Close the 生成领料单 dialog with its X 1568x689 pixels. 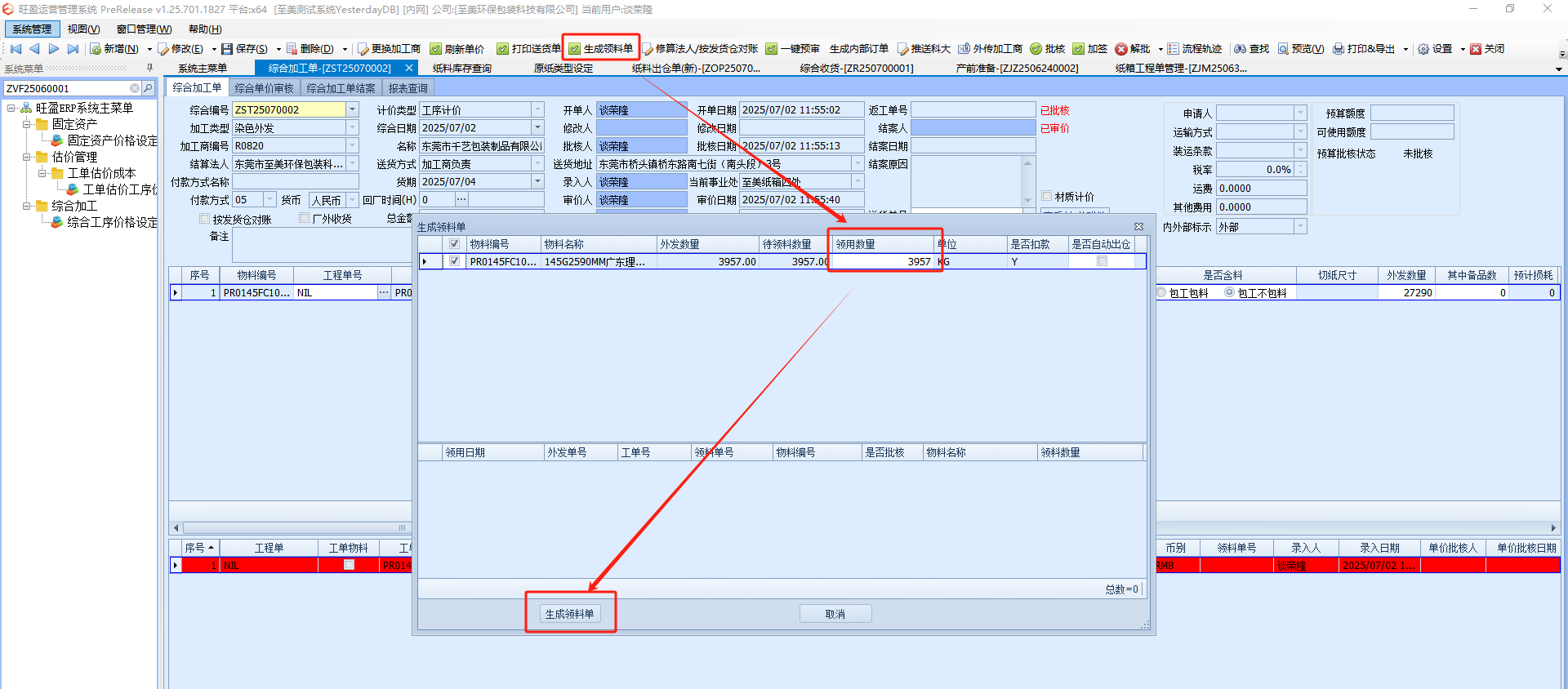click(1138, 226)
